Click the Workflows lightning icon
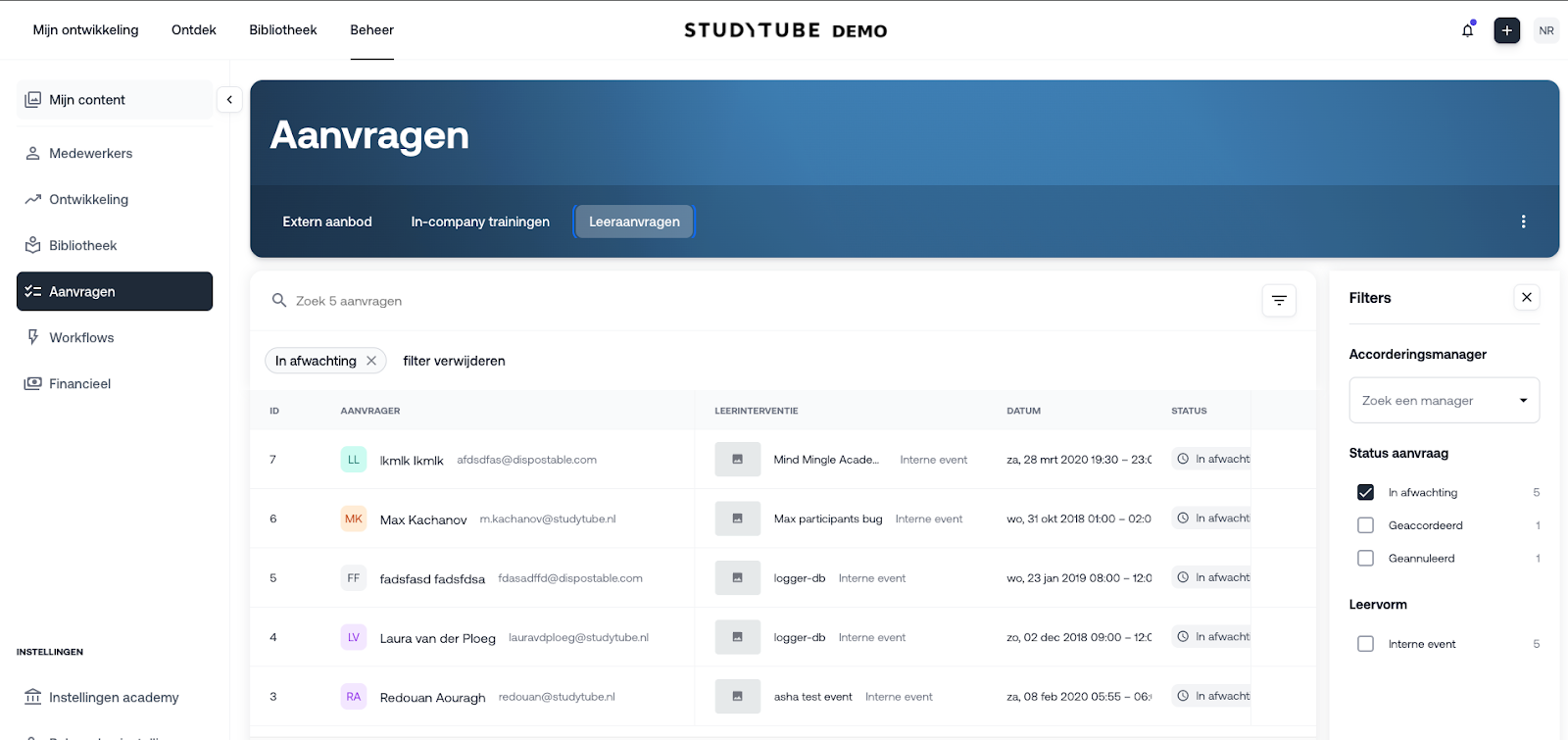 click(32, 337)
